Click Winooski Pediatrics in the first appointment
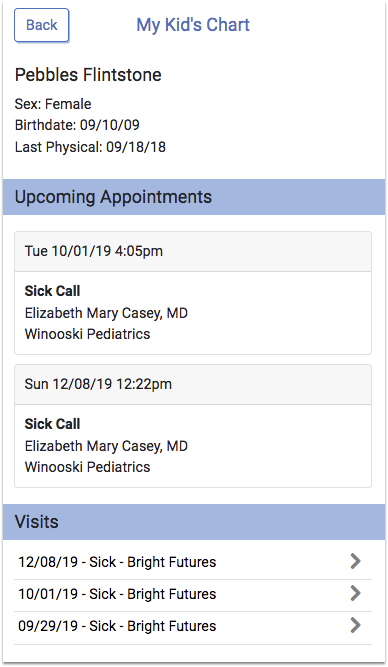The height and width of the screenshot is (667, 388). click(88, 334)
